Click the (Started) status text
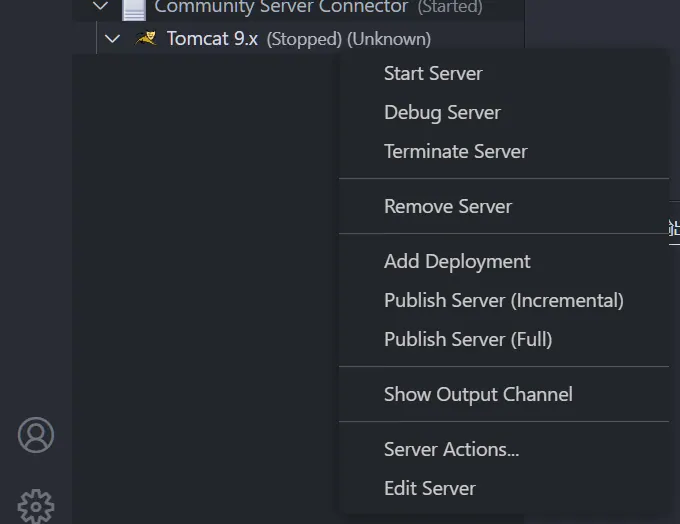Screen dimensions: 680x524 coord(449,8)
